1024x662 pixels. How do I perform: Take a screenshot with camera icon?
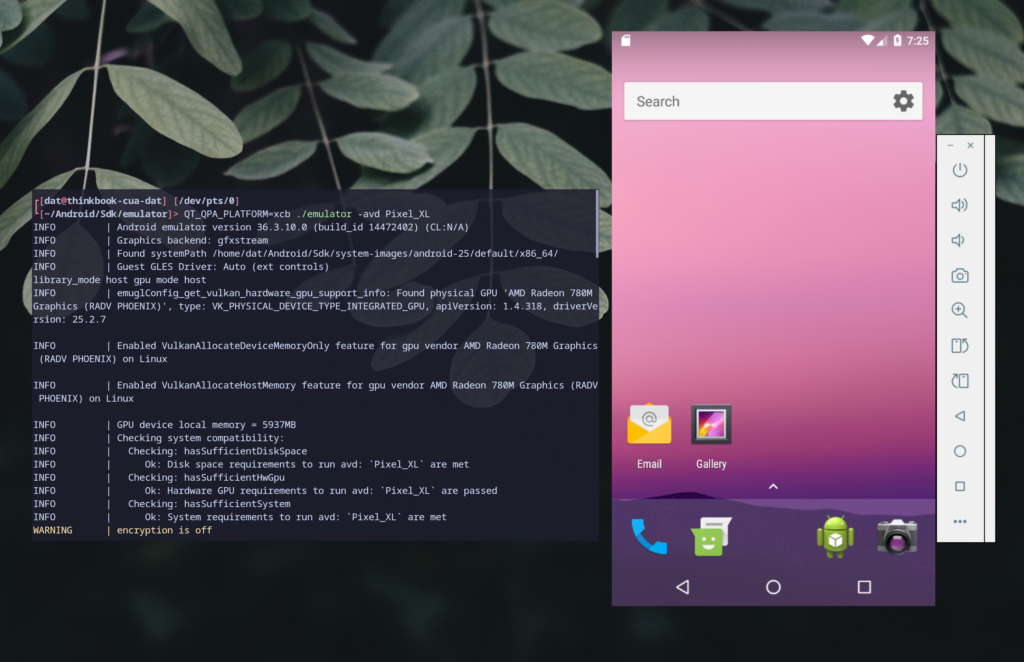pos(959,276)
